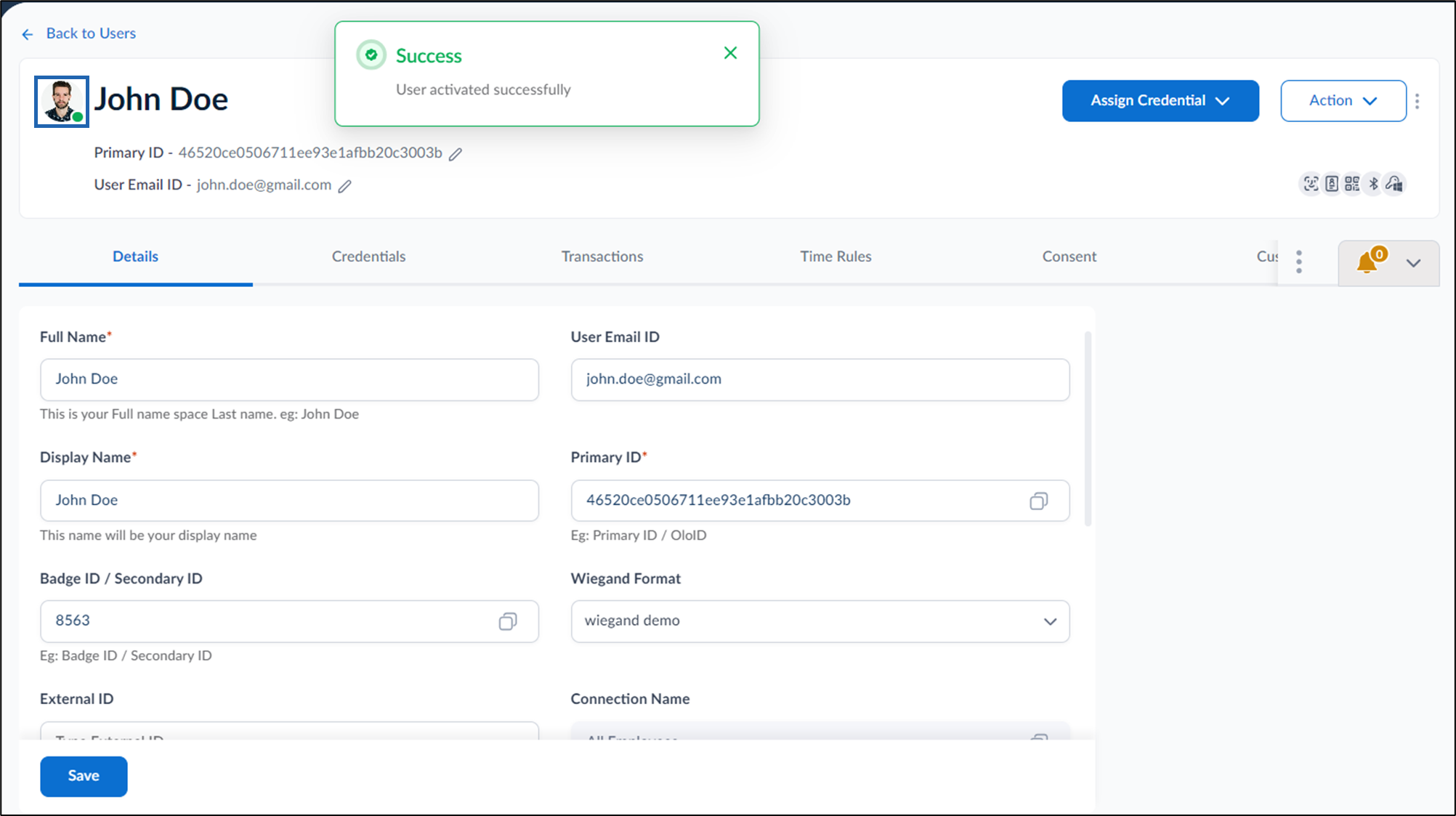Viewport: 1456px width, 816px height.
Task: Open the Consent tab
Action: (x=1069, y=256)
